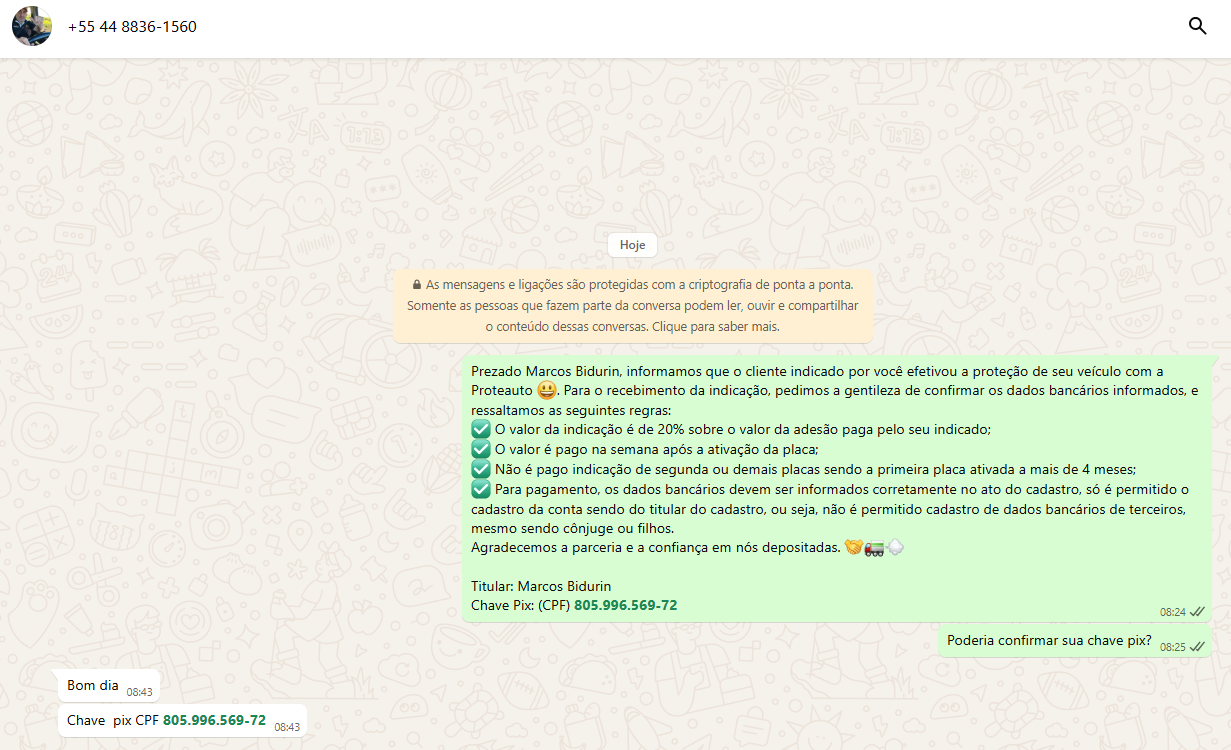Click check mark emoji before "Para pagamento"
Image resolution: width=1231 pixels, height=750 pixels.
[481, 489]
